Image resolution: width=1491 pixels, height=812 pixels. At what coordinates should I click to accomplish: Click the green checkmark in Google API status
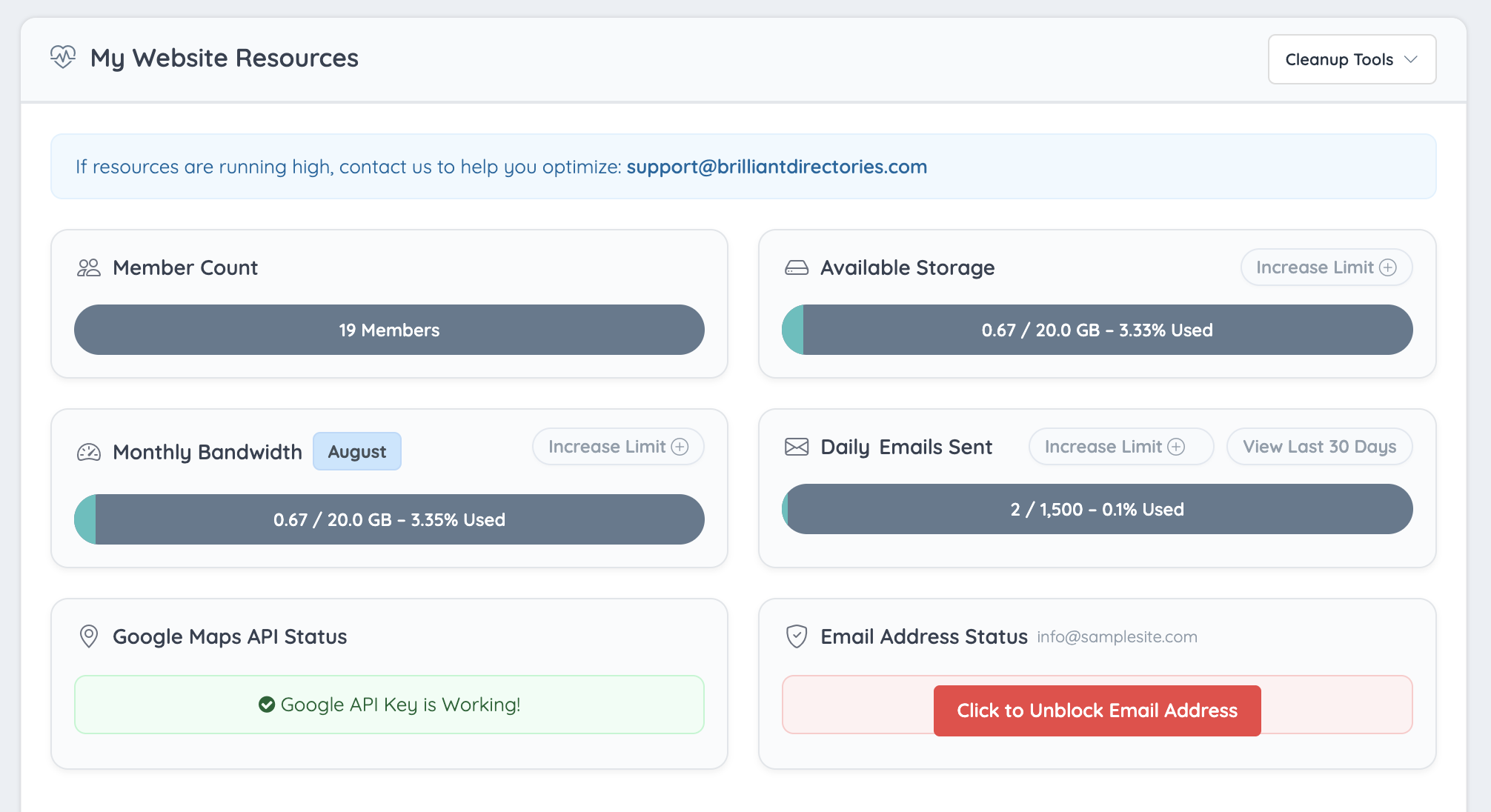[267, 705]
